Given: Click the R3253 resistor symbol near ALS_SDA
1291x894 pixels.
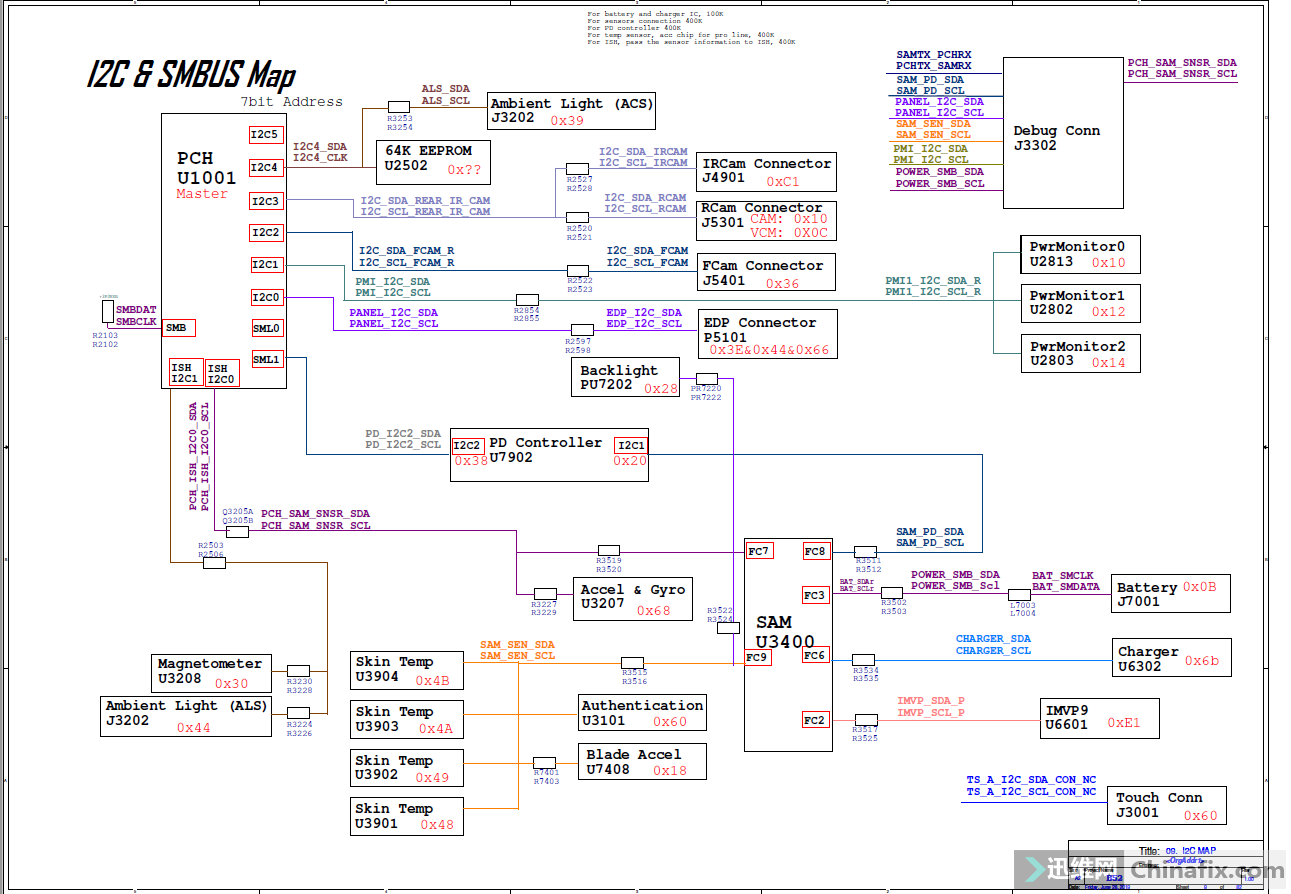Looking at the screenshot, I should pyautogui.click(x=399, y=107).
